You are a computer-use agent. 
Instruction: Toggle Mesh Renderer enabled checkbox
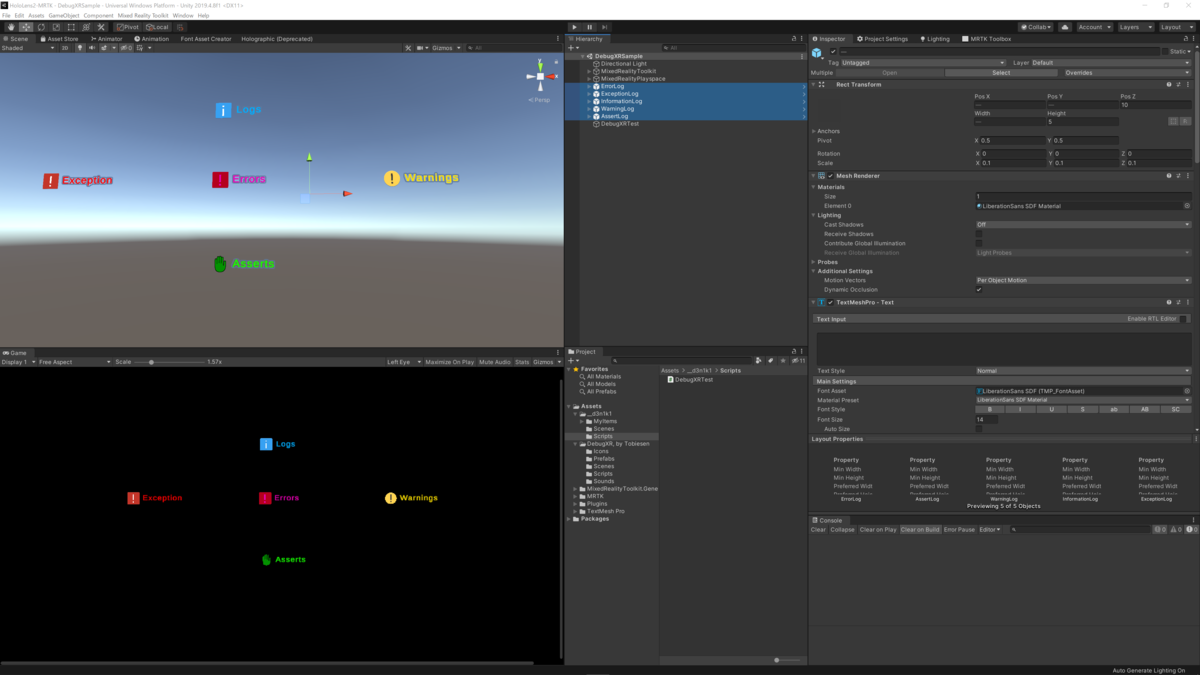click(x=830, y=175)
